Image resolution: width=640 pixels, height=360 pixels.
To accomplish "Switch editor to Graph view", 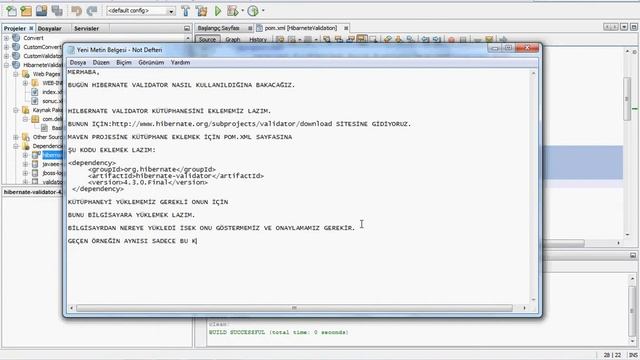I will (233, 40).
